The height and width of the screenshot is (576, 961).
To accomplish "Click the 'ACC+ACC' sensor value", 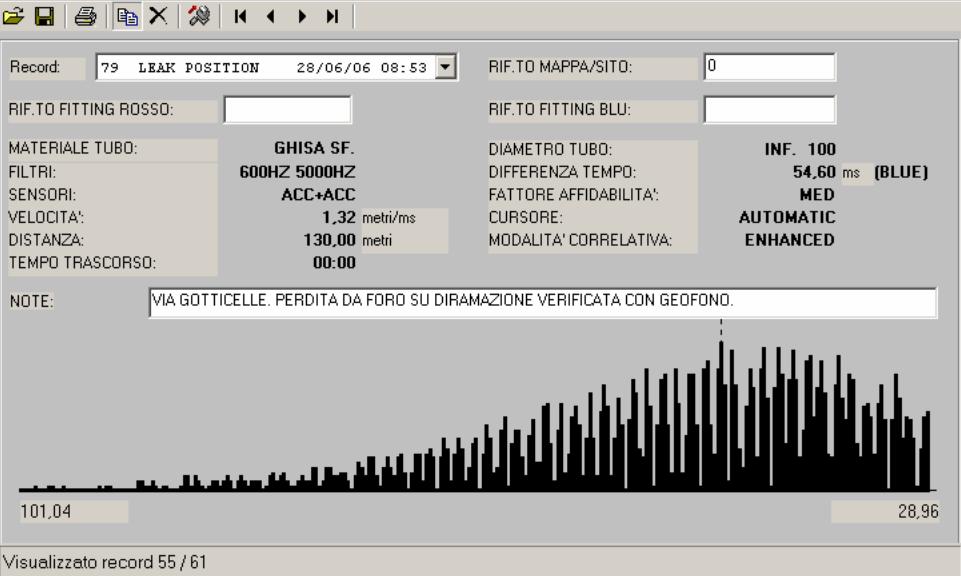I will [x=318, y=194].
